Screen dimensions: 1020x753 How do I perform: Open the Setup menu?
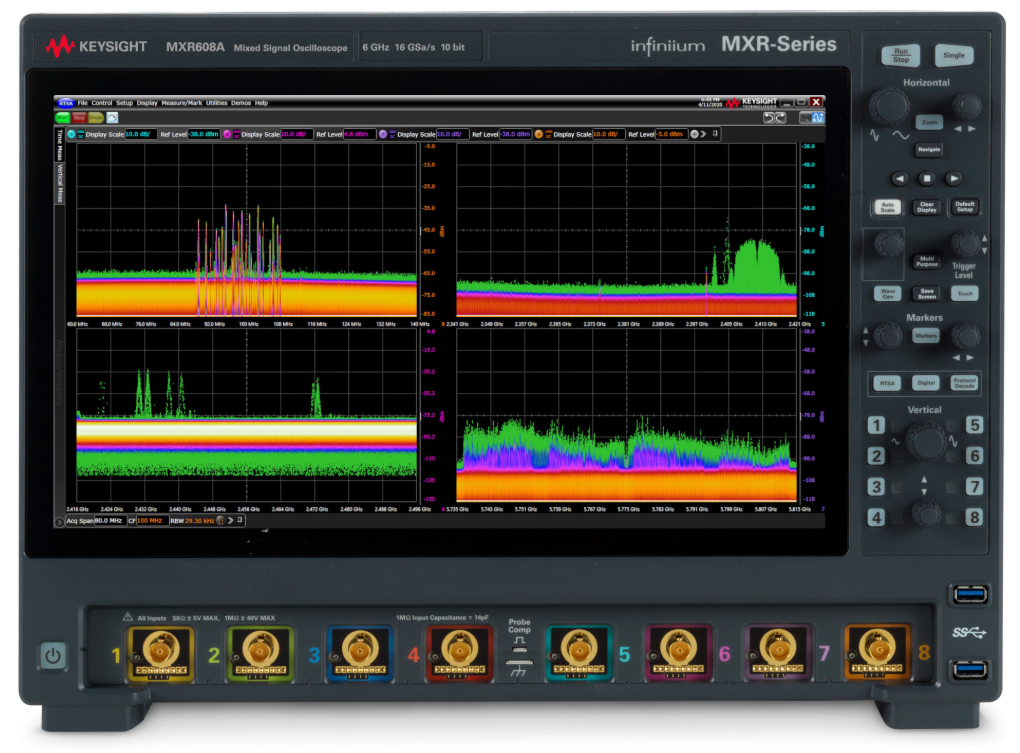[124, 103]
